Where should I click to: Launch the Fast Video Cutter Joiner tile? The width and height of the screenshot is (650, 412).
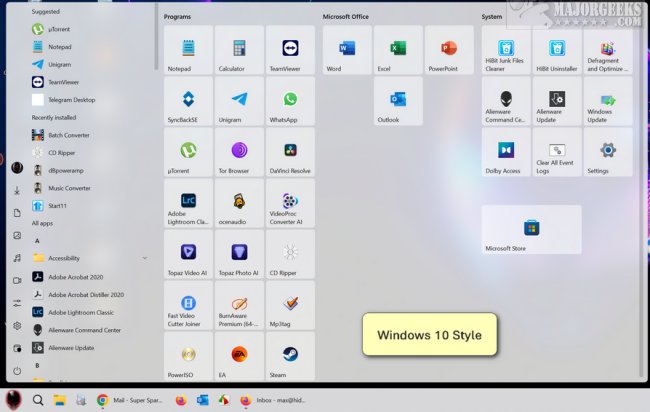tap(188, 305)
